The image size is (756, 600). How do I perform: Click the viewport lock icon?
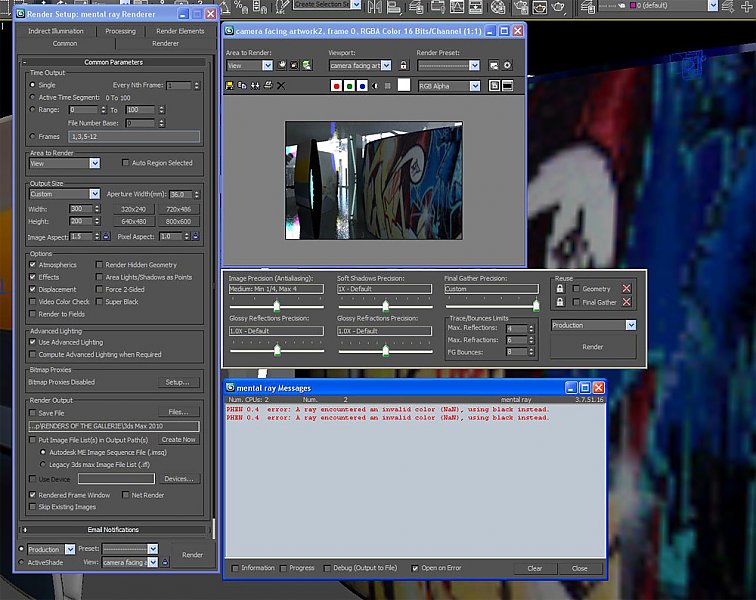[x=403, y=66]
